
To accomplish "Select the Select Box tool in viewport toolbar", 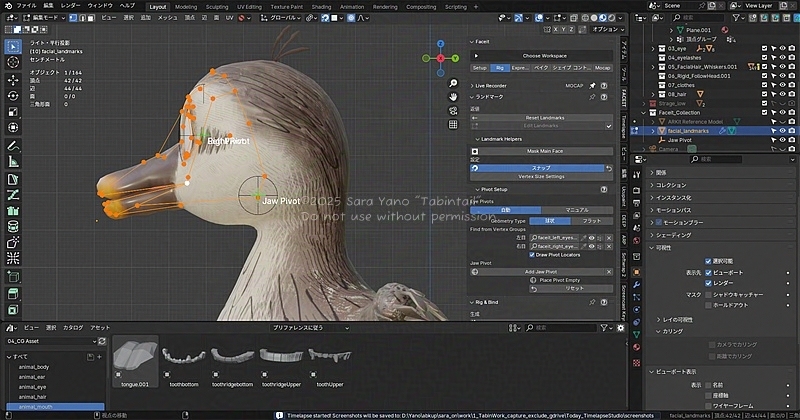I will coord(13,47).
